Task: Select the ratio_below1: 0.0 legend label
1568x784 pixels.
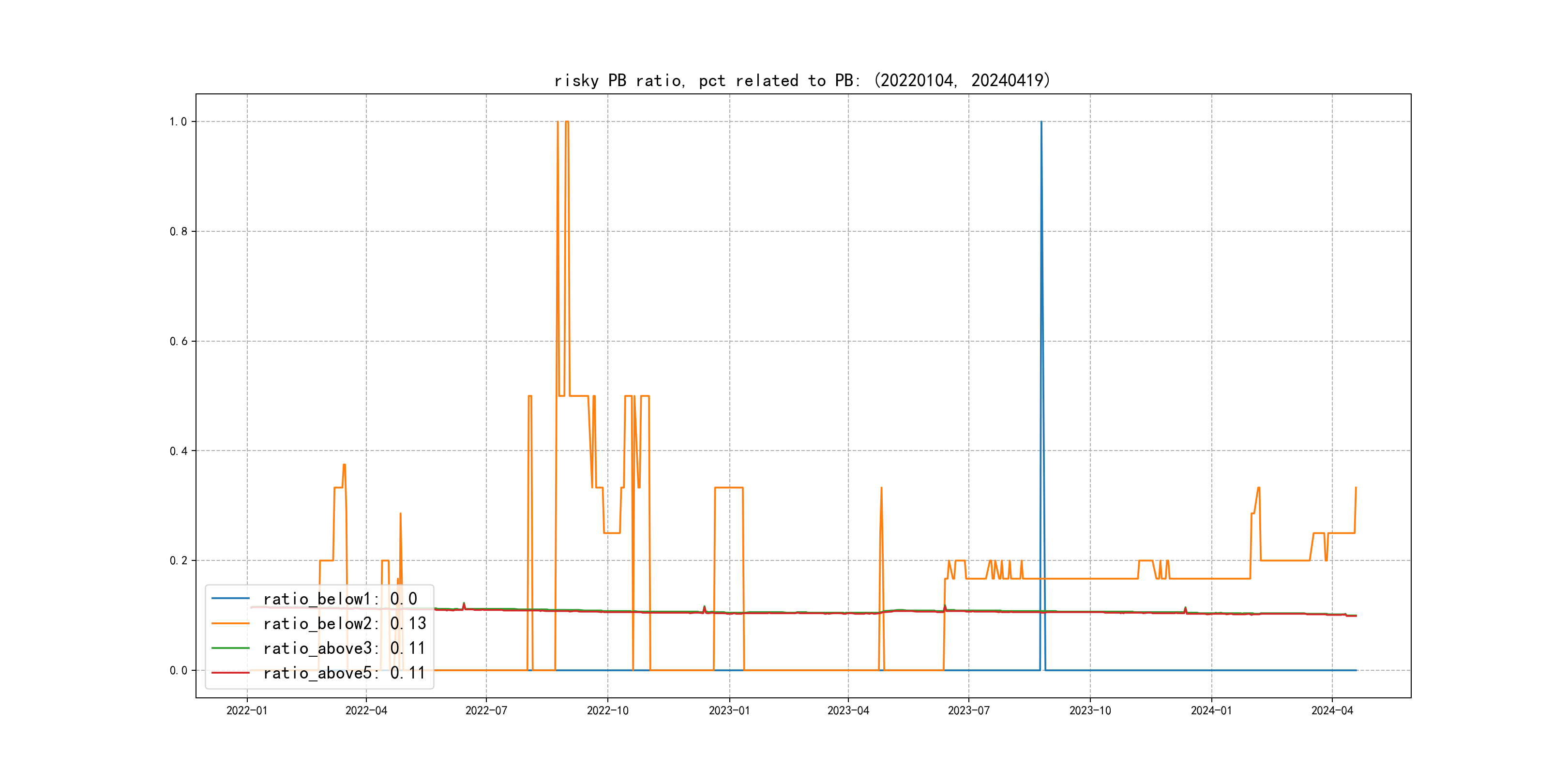Action: pos(340,599)
